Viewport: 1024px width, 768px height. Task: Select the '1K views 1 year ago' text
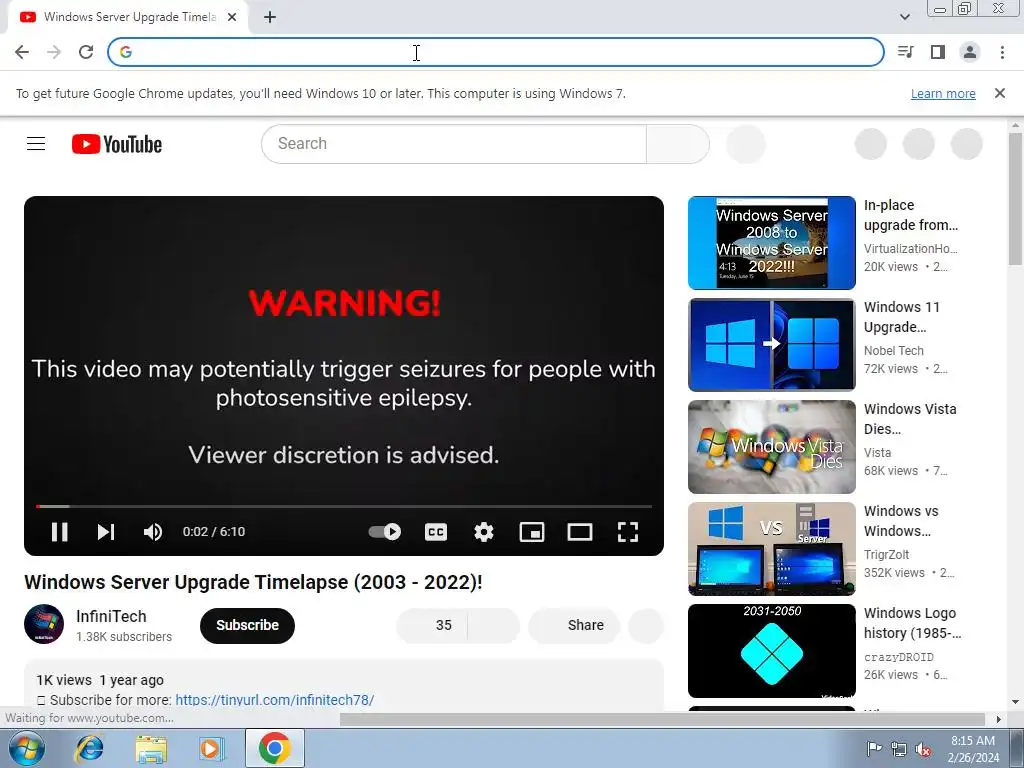coord(100,680)
